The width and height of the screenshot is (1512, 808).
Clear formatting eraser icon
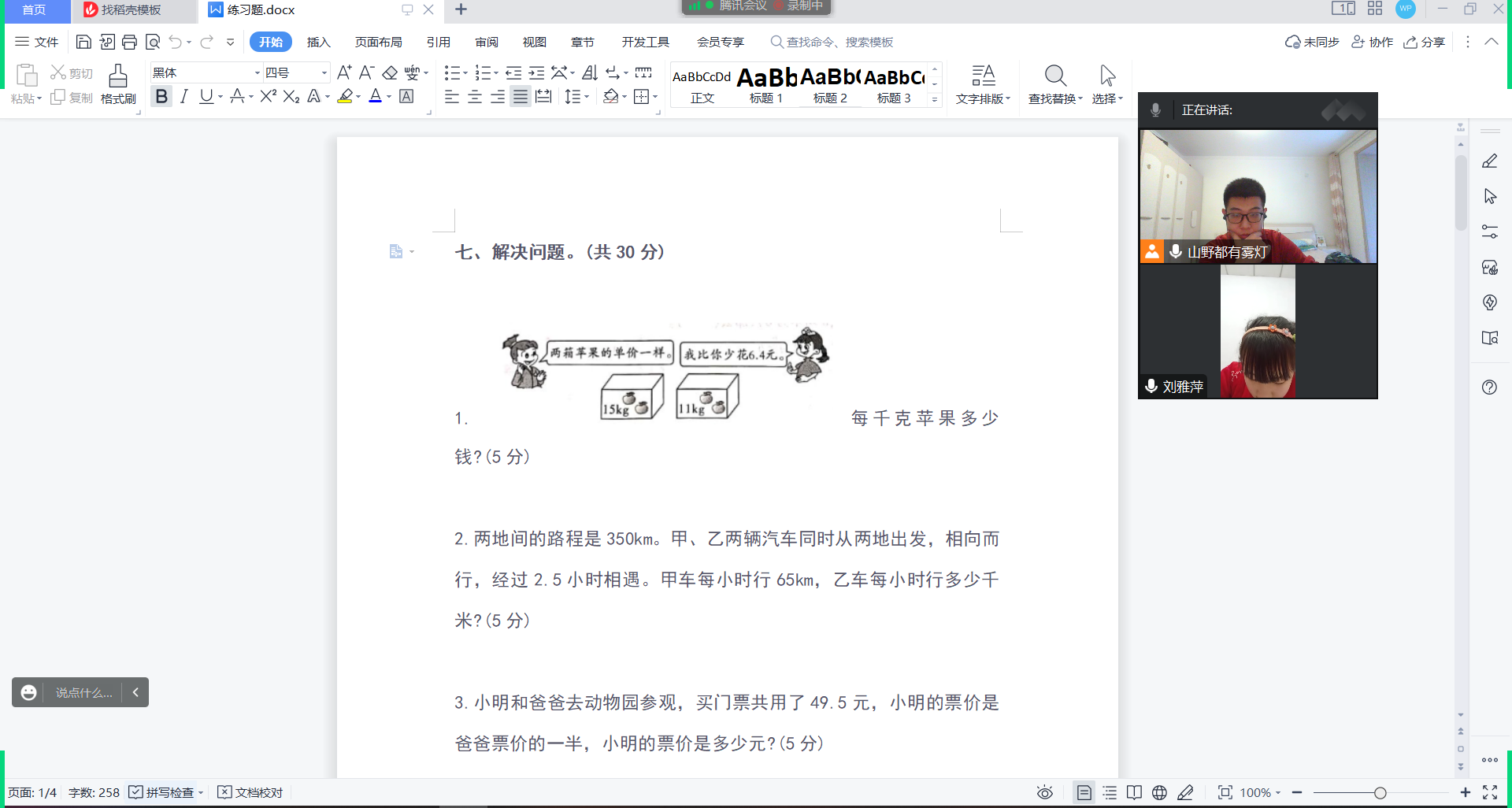pos(390,72)
